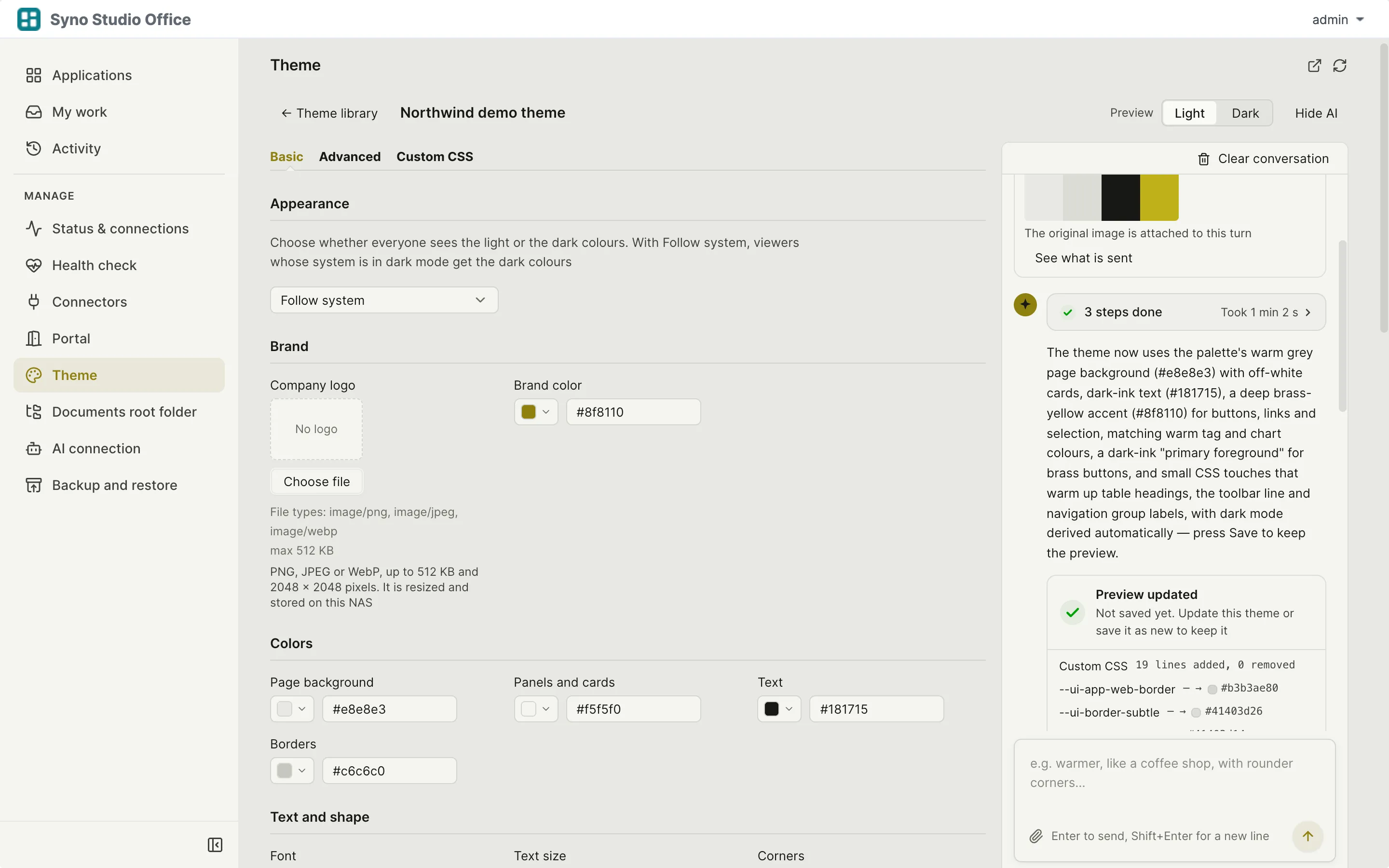The width and height of the screenshot is (1389, 868).
Task: Open Status & connections via the pulse icon
Action: (34, 229)
